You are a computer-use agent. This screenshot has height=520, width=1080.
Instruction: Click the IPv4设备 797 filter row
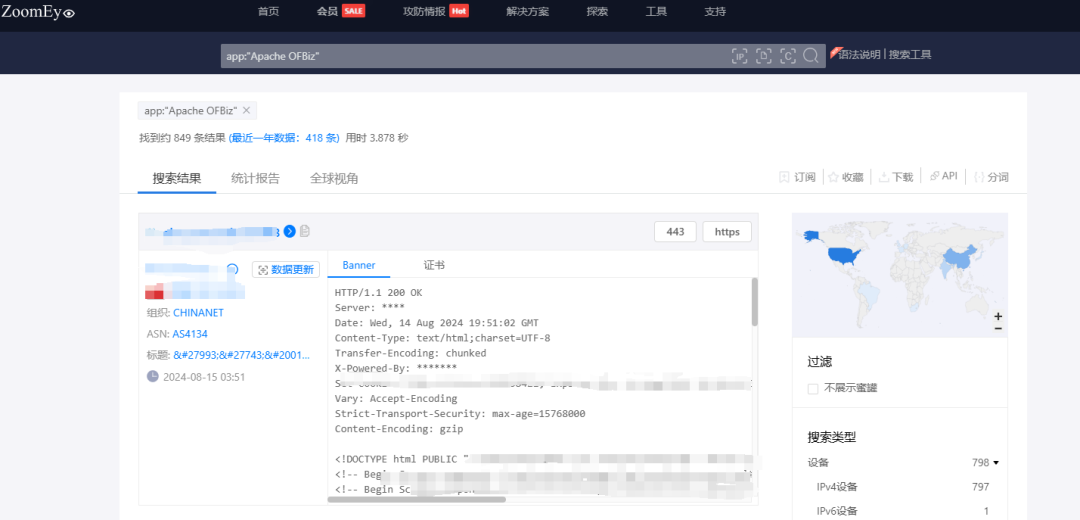coord(902,487)
